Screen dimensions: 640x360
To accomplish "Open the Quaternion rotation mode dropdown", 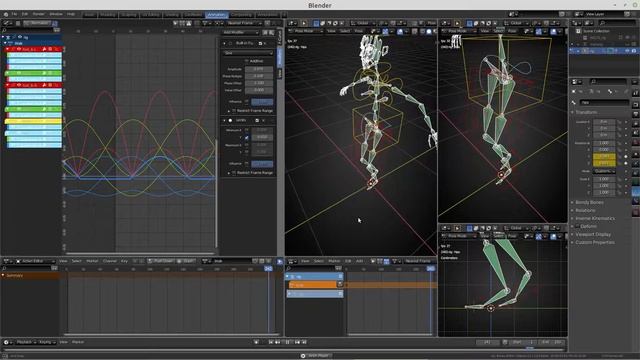I will click(604, 171).
